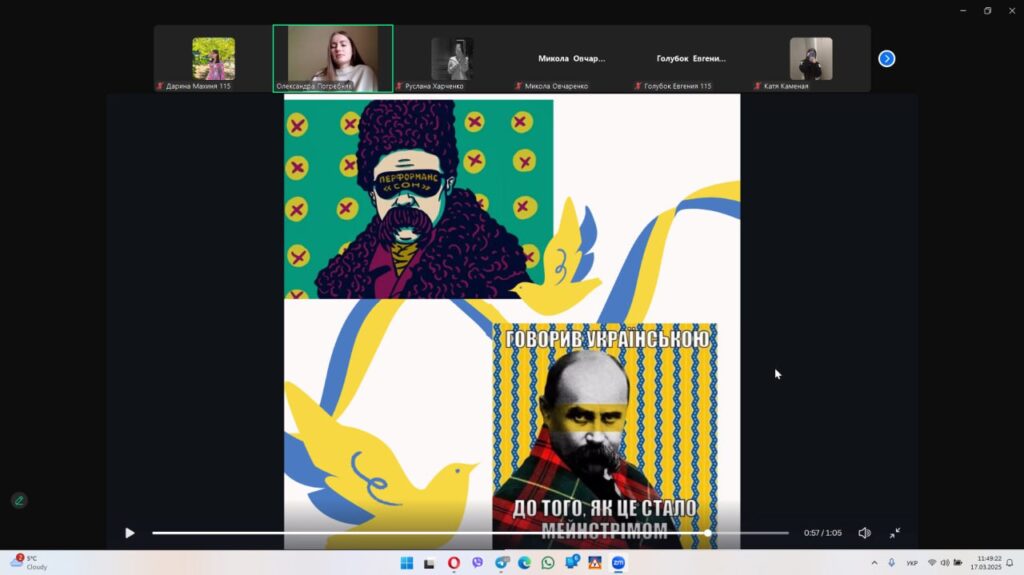Check battery status icon in tray

tap(958, 563)
